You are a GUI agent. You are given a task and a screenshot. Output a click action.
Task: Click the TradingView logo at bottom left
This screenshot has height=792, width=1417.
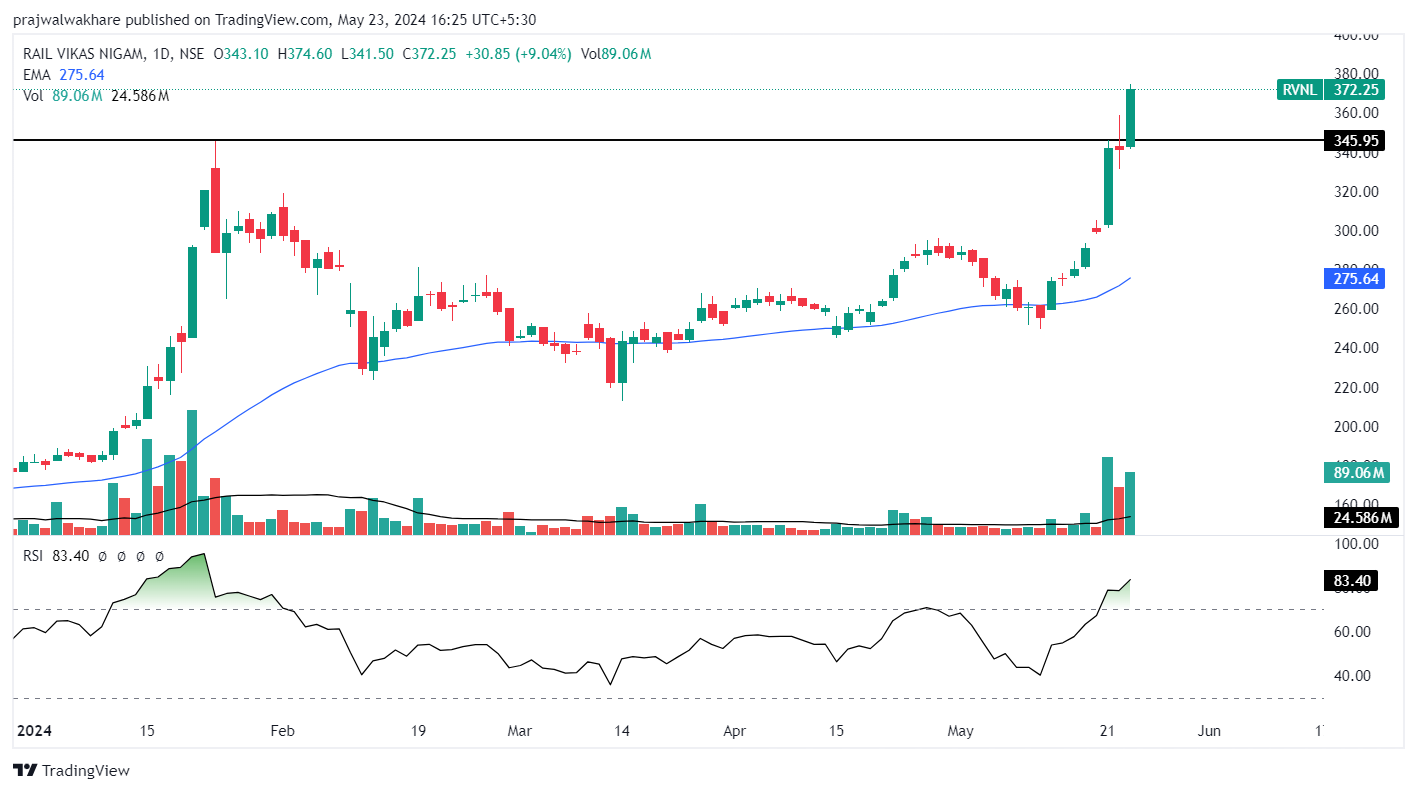click(x=71, y=770)
